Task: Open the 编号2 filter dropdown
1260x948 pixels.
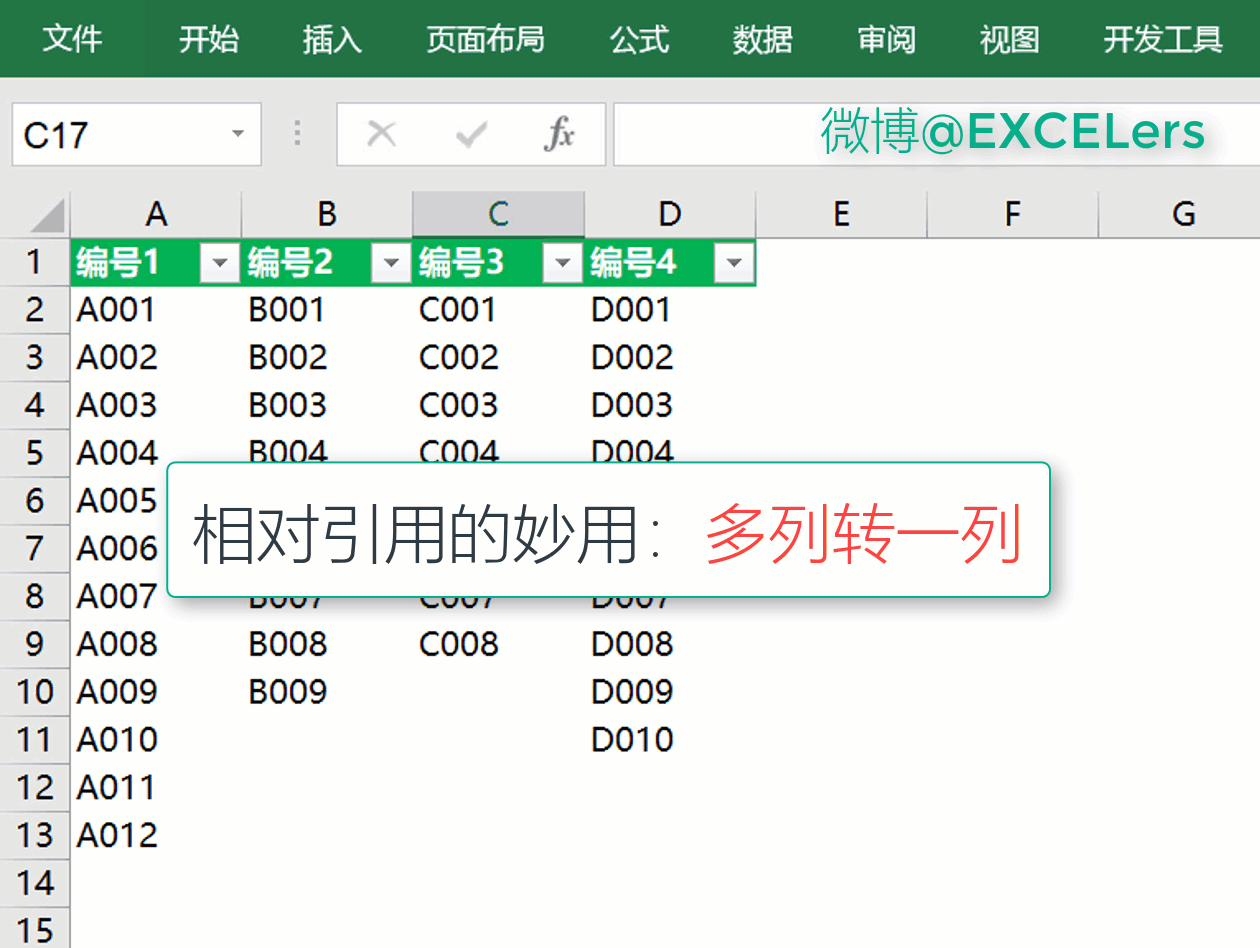Action: pyautogui.click(x=391, y=264)
